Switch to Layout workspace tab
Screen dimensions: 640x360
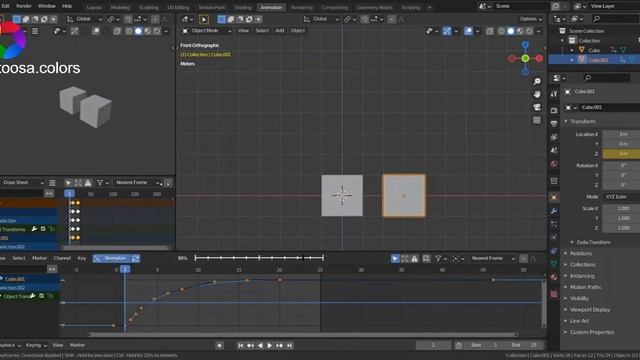pyautogui.click(x=94, y=7)
